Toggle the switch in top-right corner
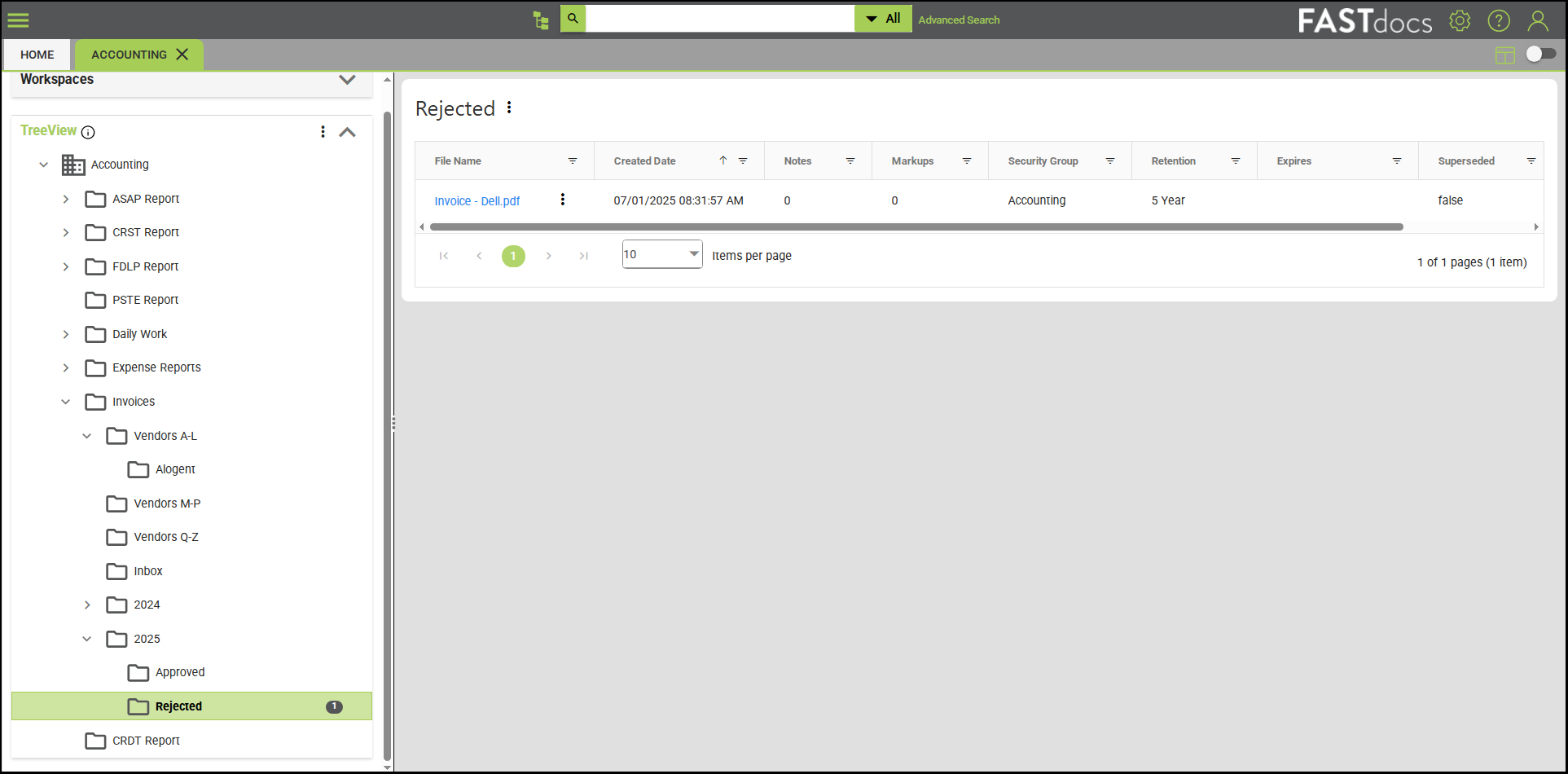The height and width of the screenshot is (774, 1568). pos(1540,54)
